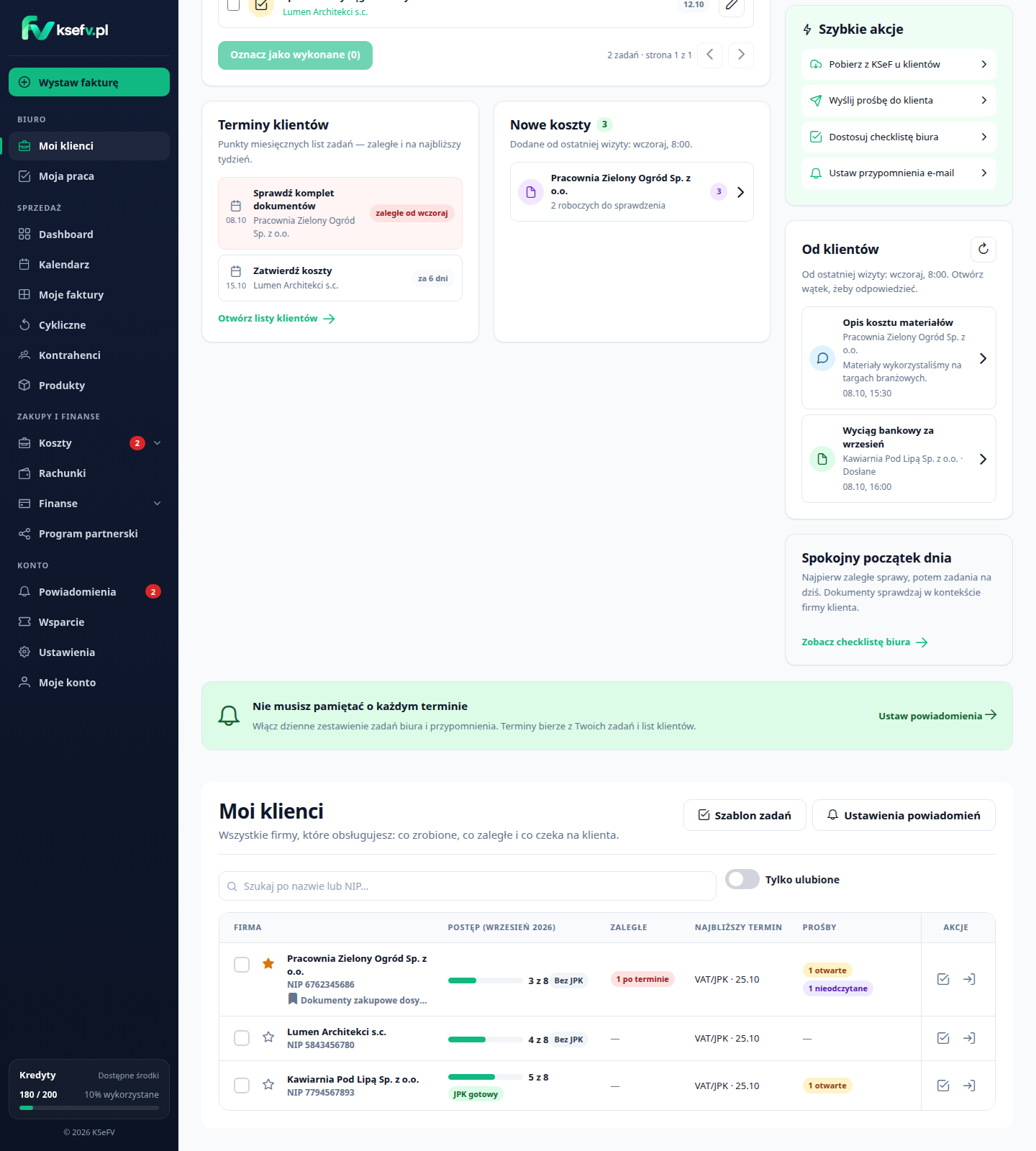Open Ustaw przypomnienia e-mail action

coord(899,173)
